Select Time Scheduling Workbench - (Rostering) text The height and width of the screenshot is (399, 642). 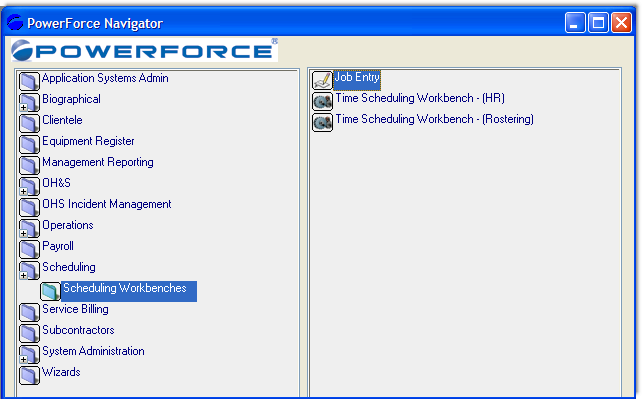click(435, 119)
